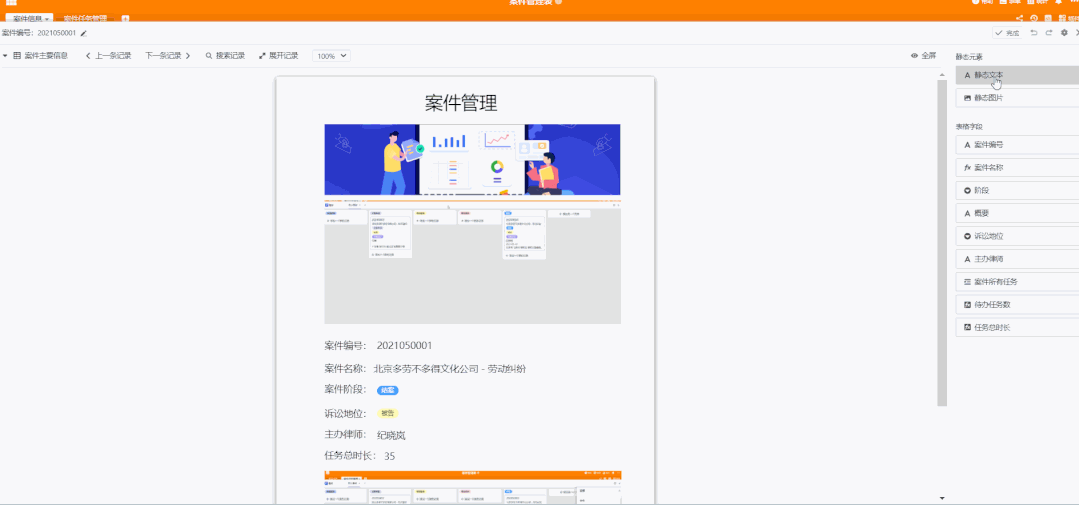Open the history clock icon
Viewport: 1079px width, 505px height.
(1033, 18)
